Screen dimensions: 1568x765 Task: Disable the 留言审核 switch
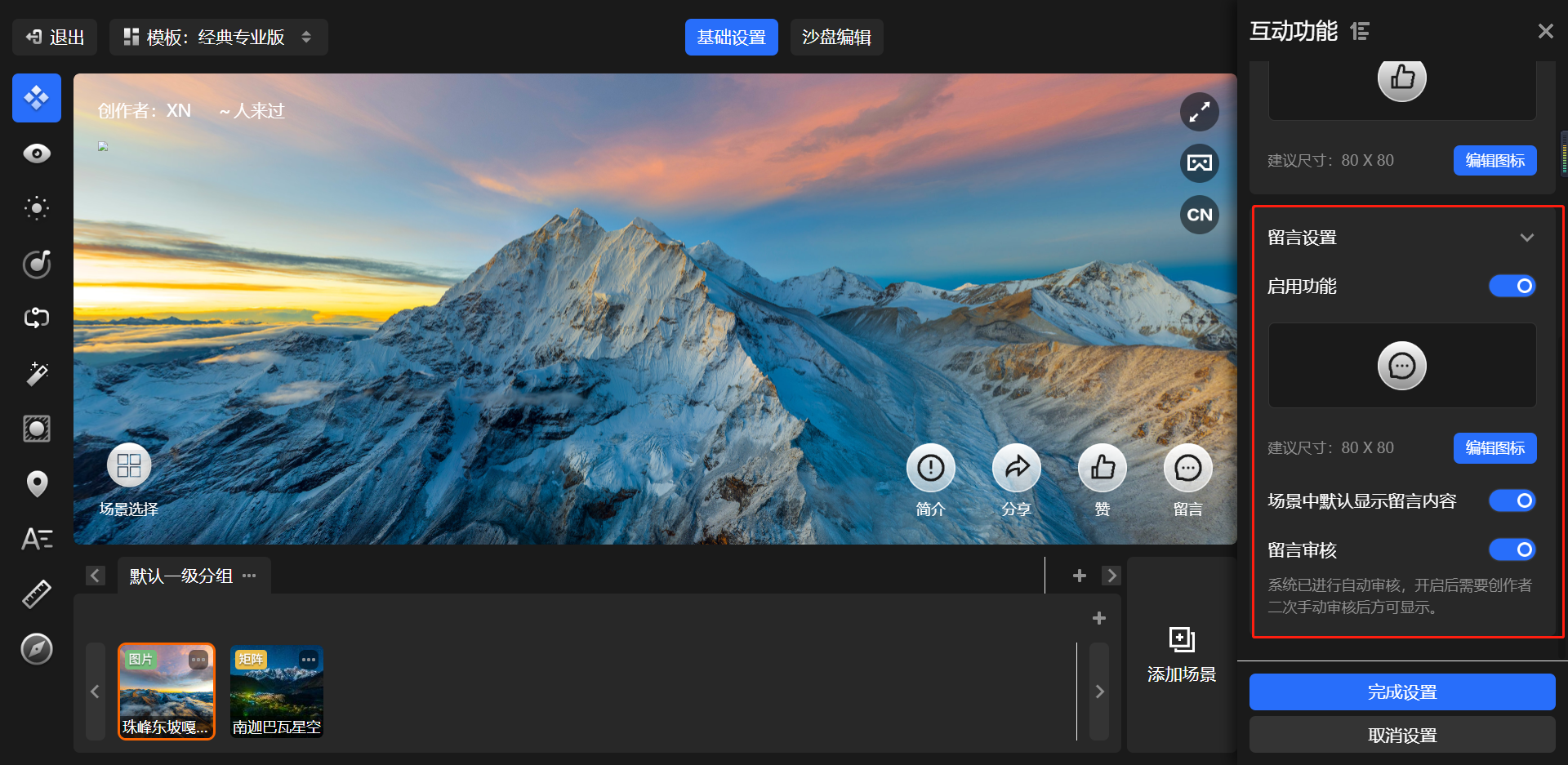pyautogui.click(x=1512, y=549)
